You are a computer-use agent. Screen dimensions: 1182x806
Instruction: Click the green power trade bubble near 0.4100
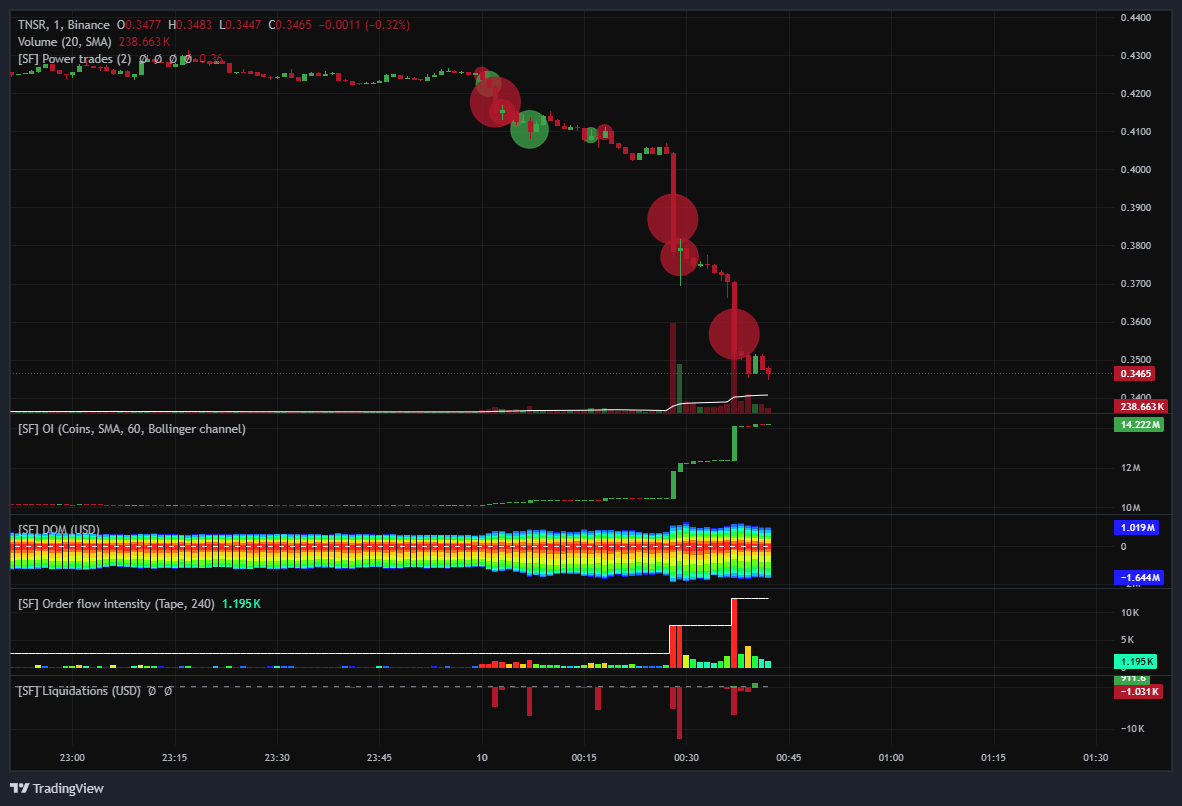pos(529,129)
